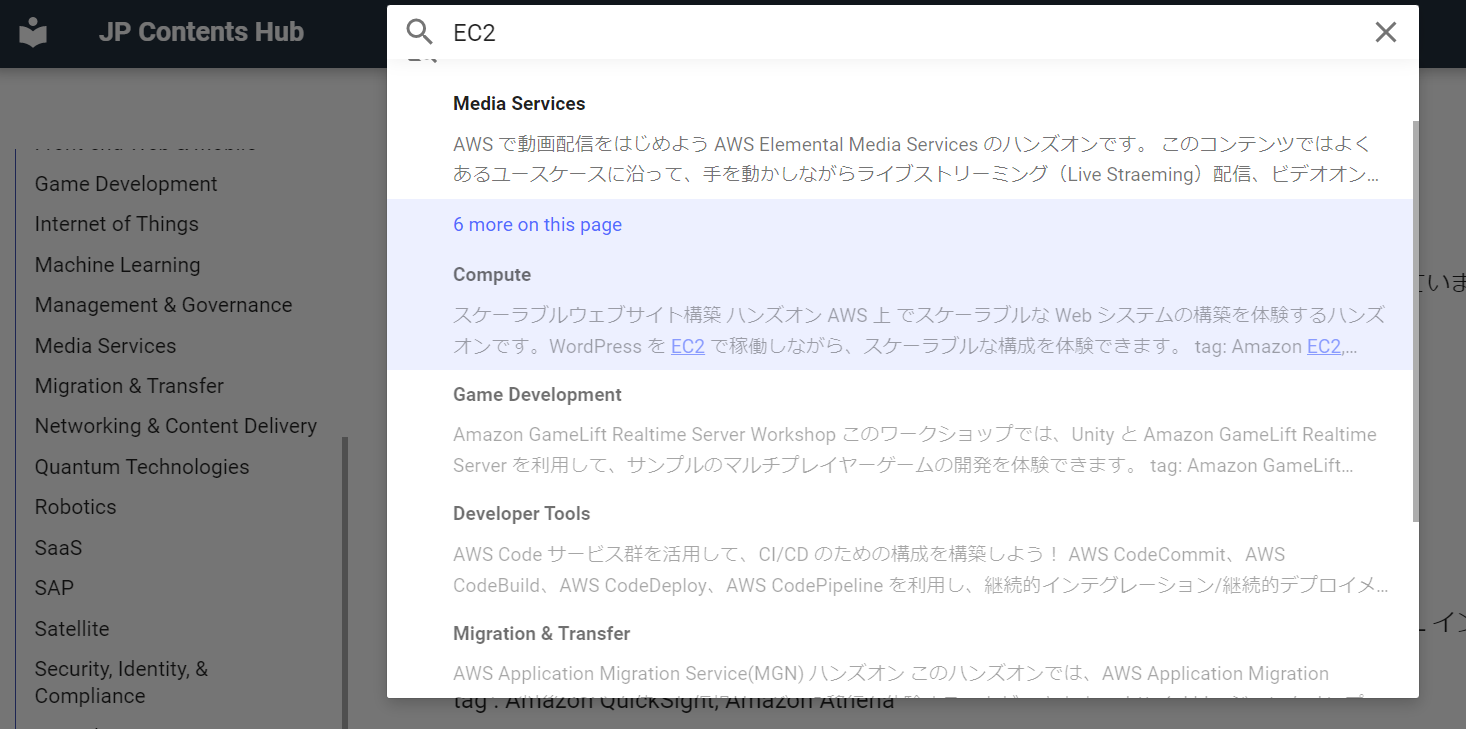Open the Developer Tools search result

click(900, 549)
